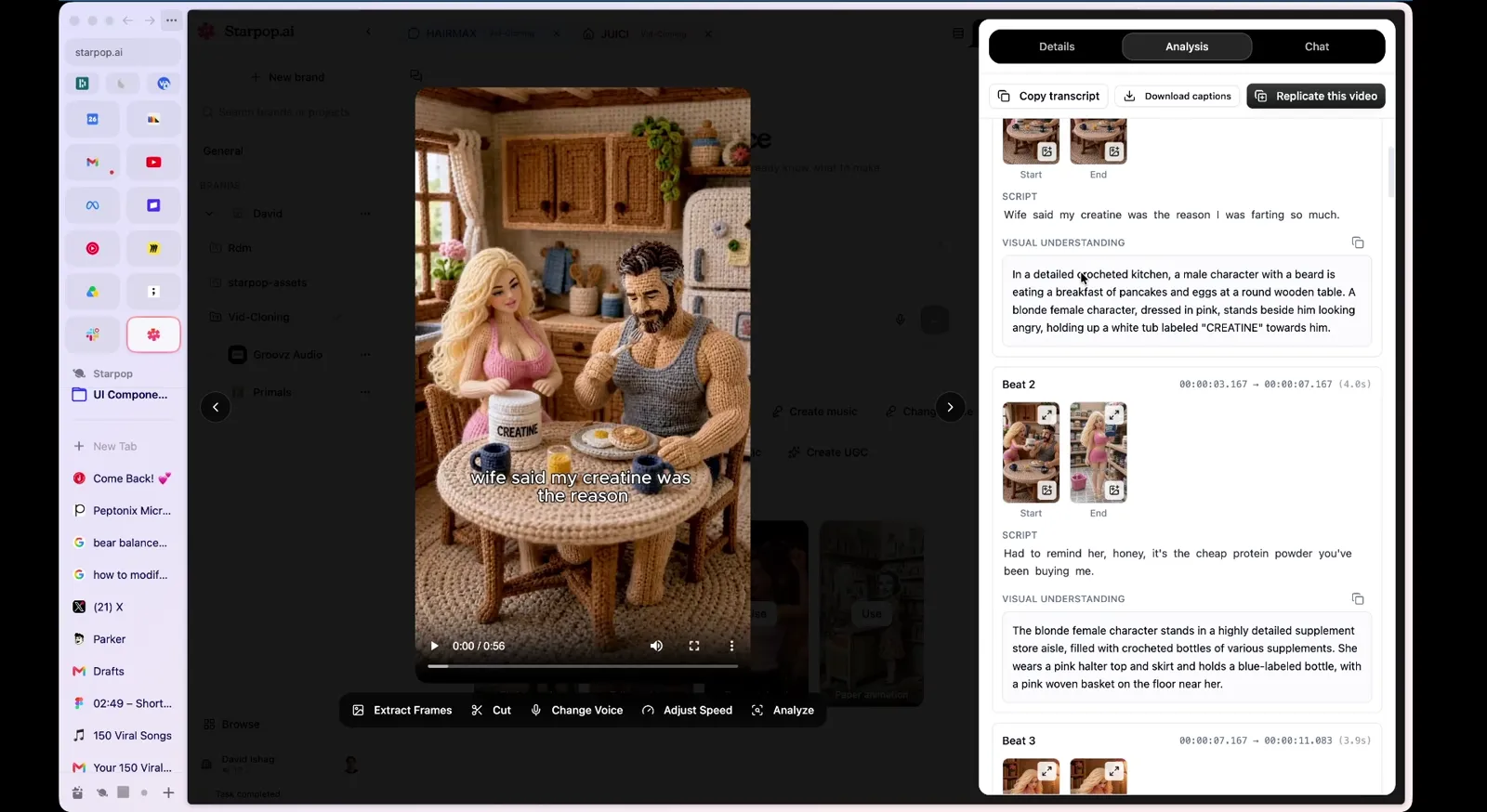Open Slack pinned tab
Screen dimensions: 1487x812
[x=92, y=334]
